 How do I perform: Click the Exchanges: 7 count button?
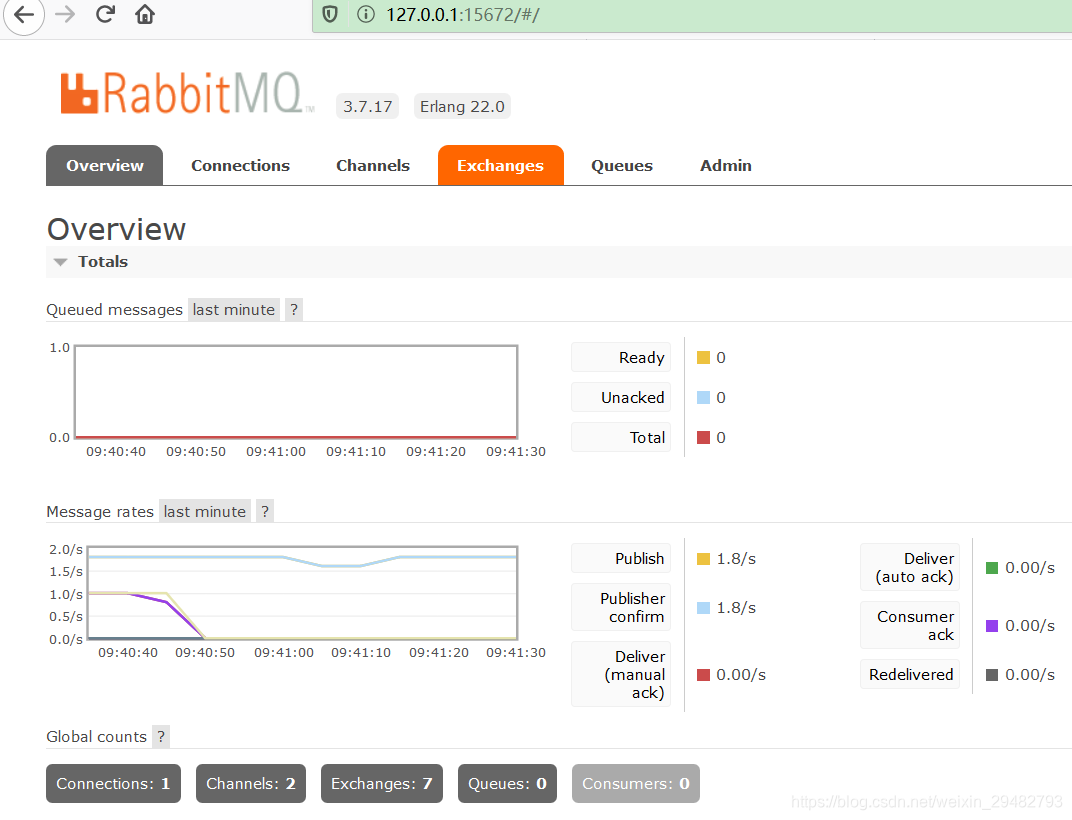click(x=381, y=784)
